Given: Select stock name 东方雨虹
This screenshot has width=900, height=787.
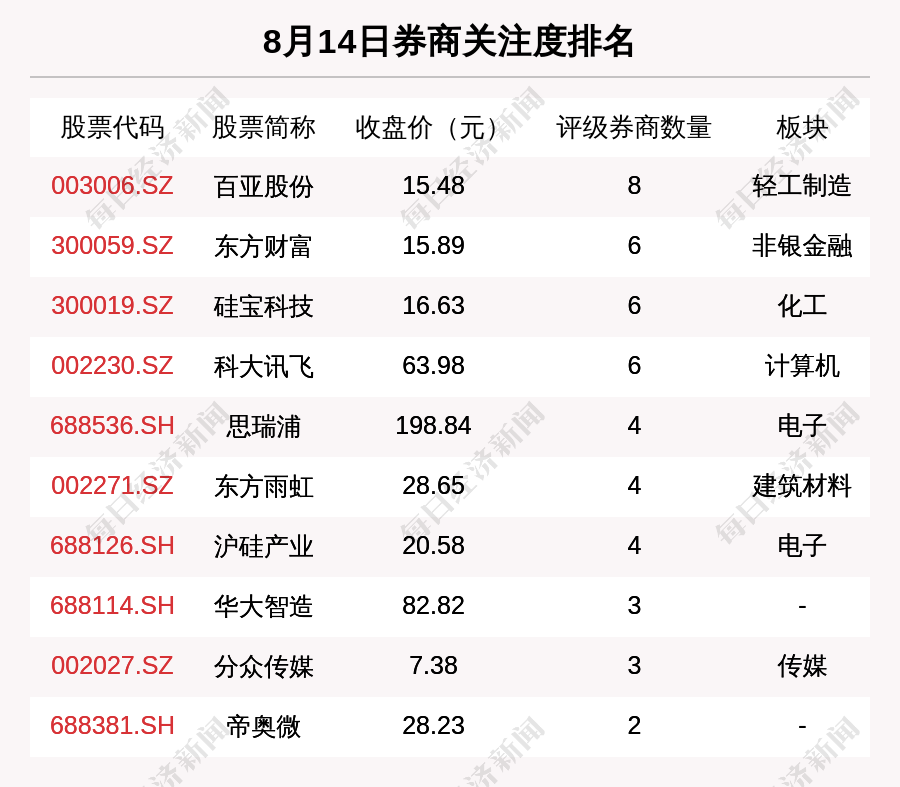Looking at the screenshot, I should pyautogui.click(x=263, y=486).
